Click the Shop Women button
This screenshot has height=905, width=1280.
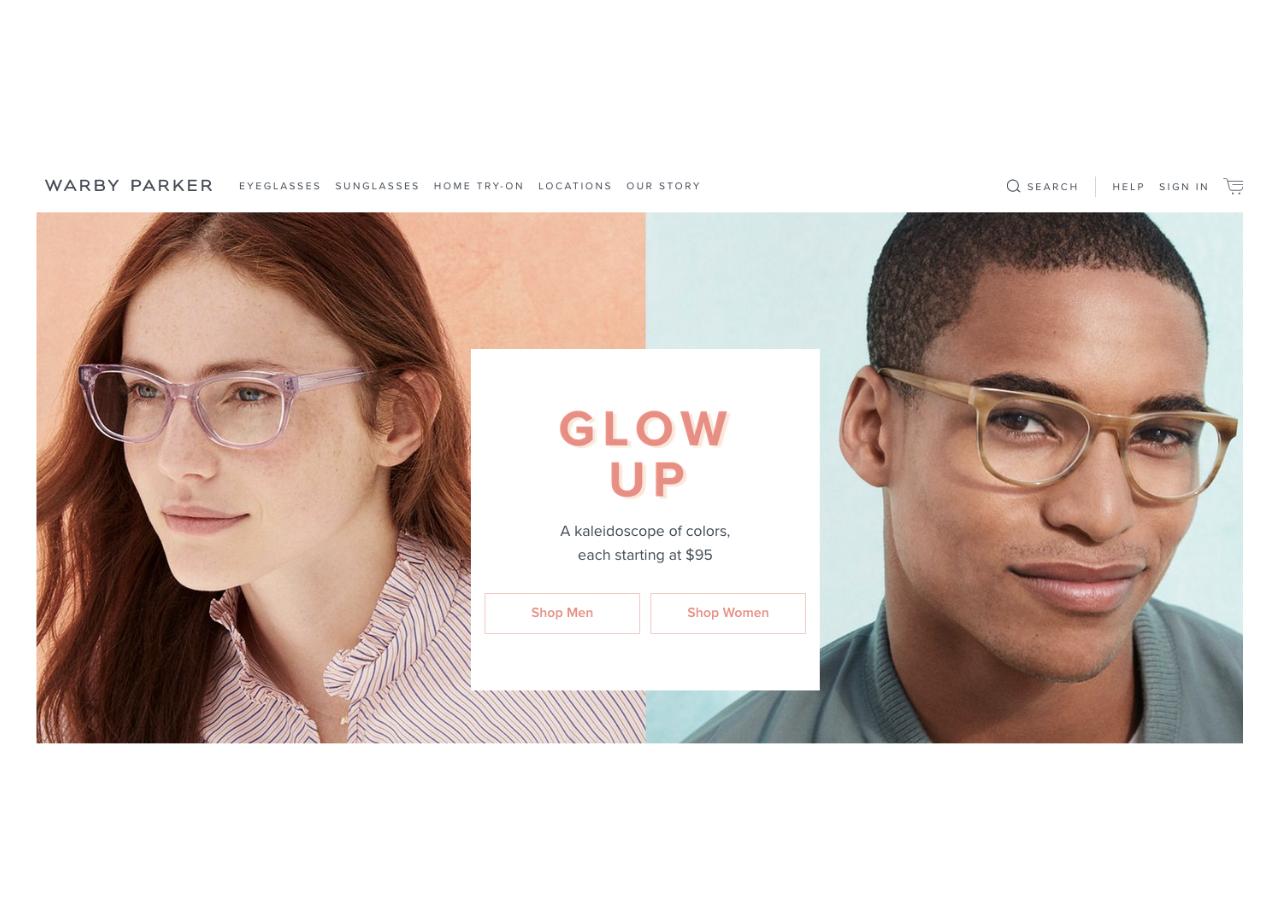pos(728,613)
